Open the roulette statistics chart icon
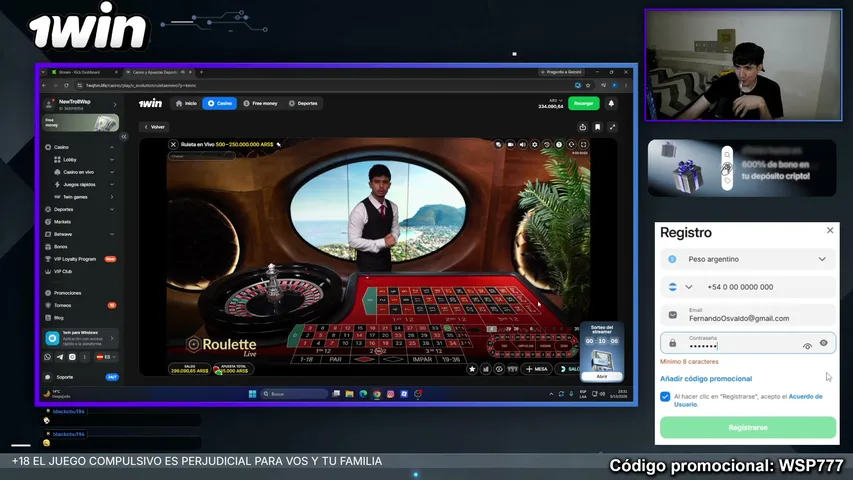 (486, 369)
